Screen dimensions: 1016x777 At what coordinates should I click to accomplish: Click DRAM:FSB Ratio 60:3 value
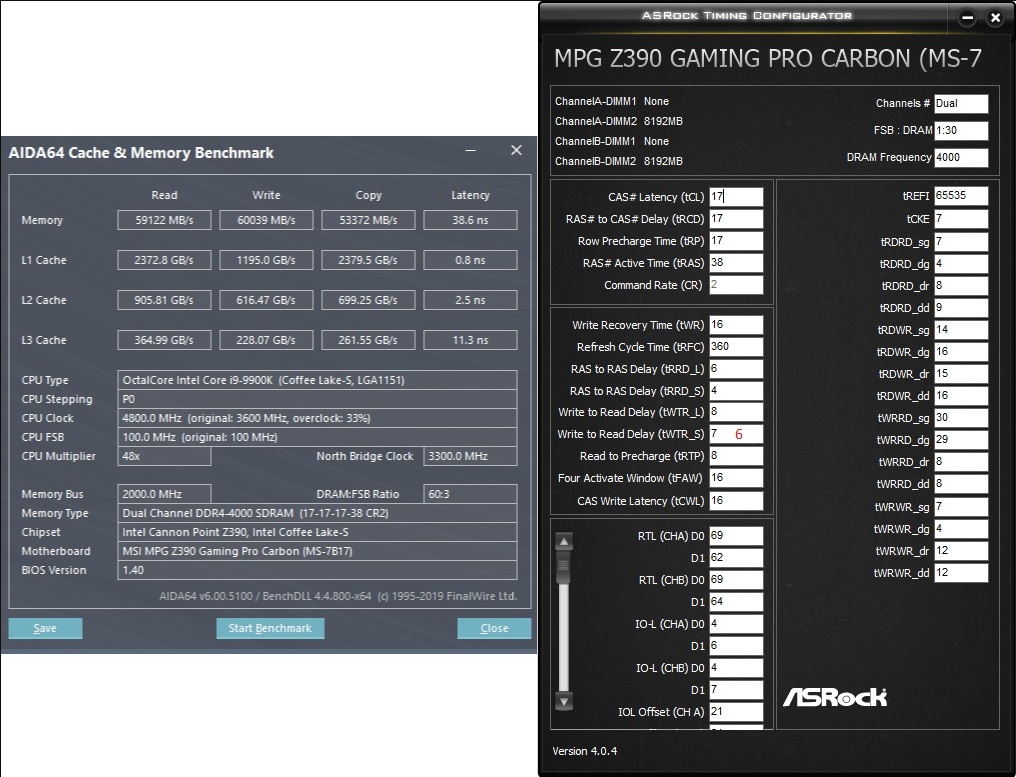pos(470,494)
